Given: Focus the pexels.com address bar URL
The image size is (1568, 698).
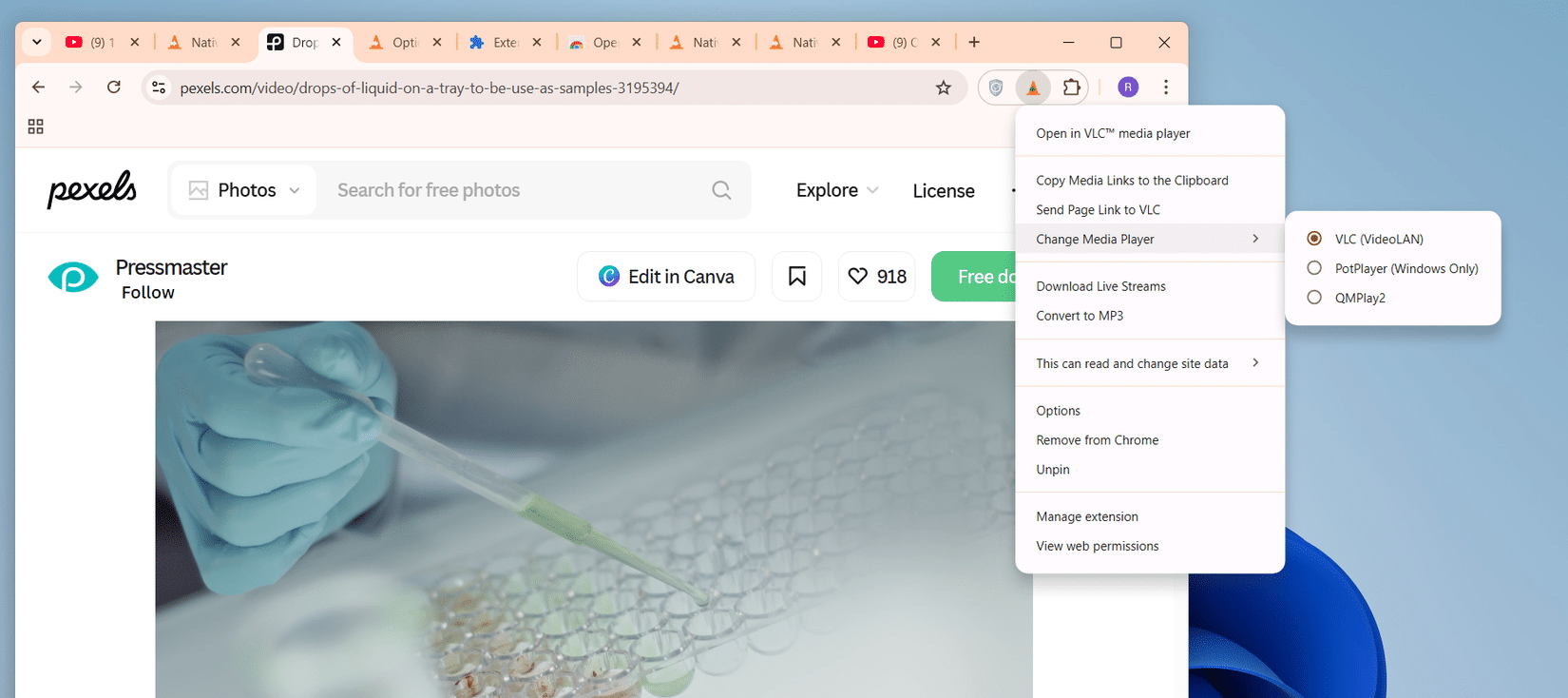Looking at the screenshot, I should click(x=430, y=87).
